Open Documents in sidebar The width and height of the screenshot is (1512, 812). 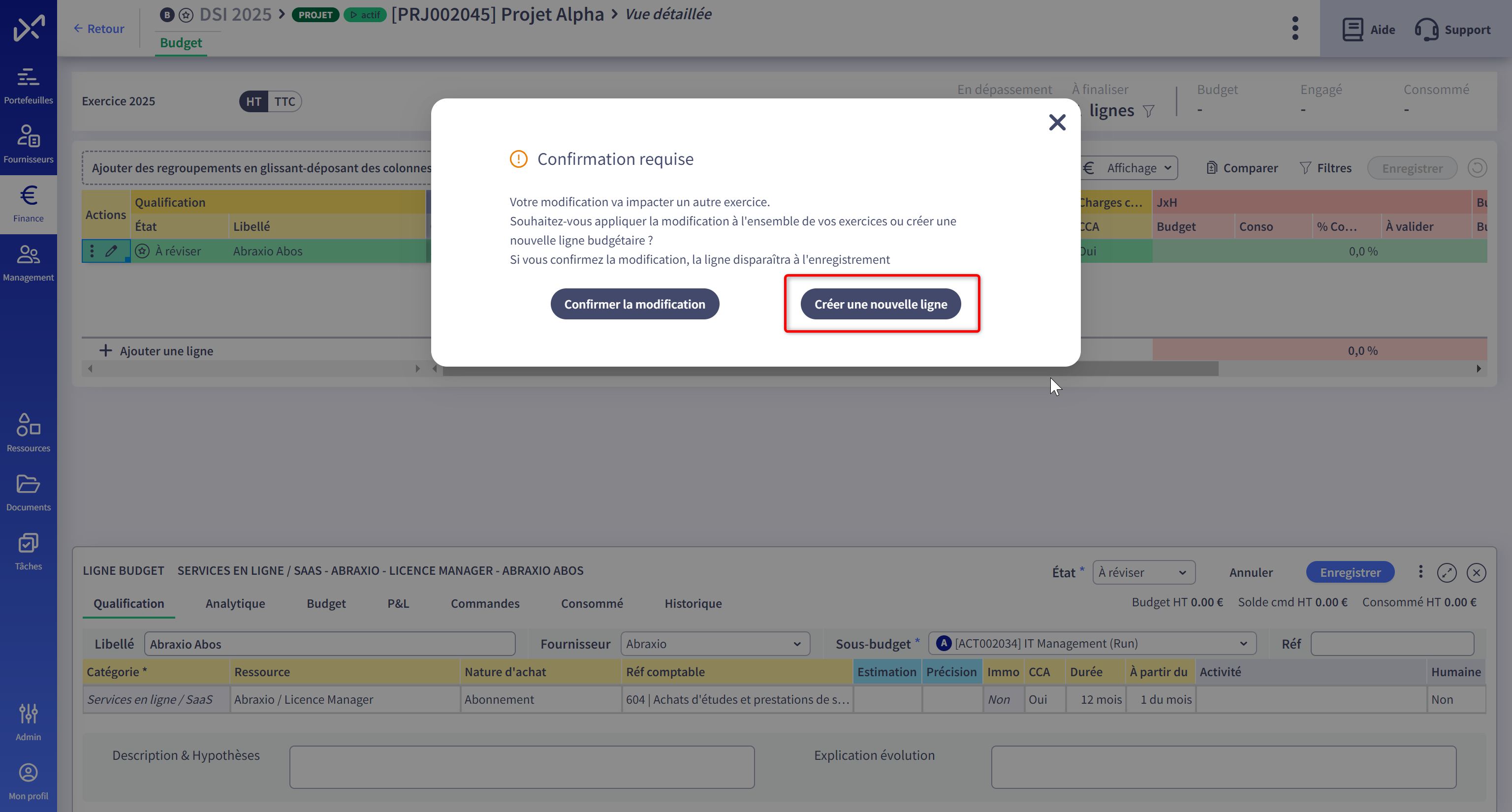pos(28,492)
